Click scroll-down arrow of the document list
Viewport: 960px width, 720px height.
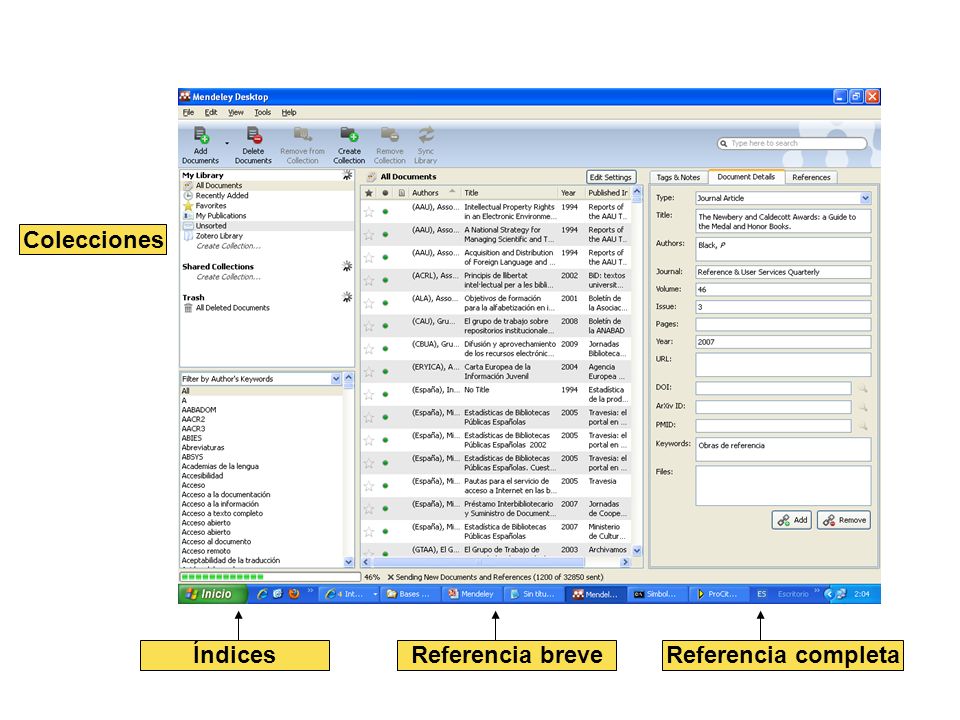pos(637,550)
